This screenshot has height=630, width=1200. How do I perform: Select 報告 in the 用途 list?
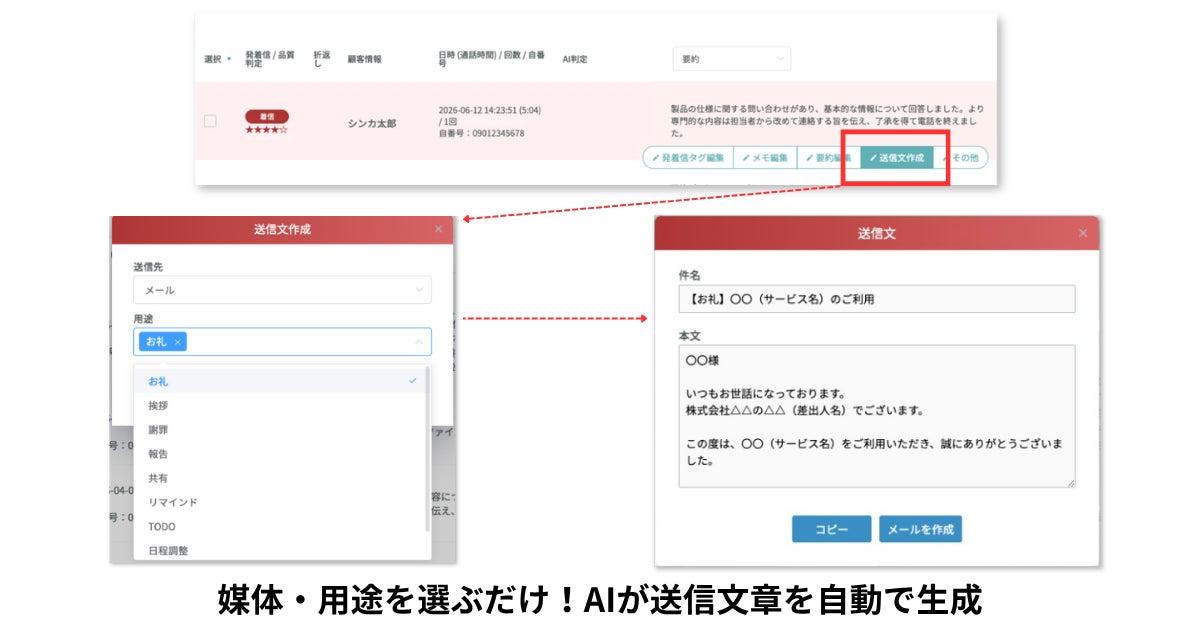coord(281,454)
